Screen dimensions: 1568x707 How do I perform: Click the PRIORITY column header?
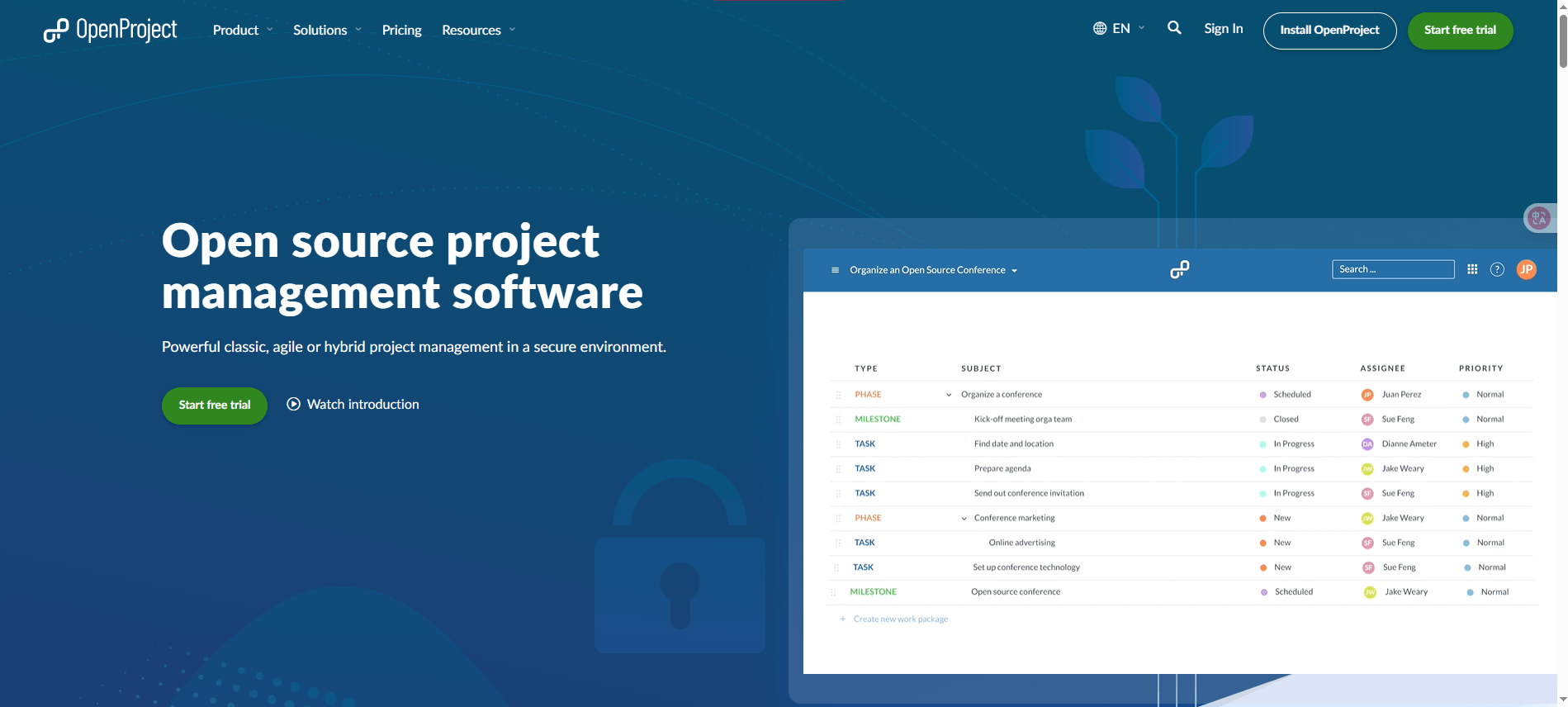click(x=1480, y=368)
